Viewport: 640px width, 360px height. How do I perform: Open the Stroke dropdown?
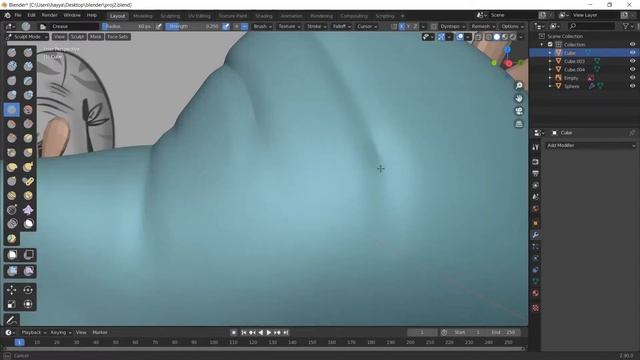tap(316, 26)
